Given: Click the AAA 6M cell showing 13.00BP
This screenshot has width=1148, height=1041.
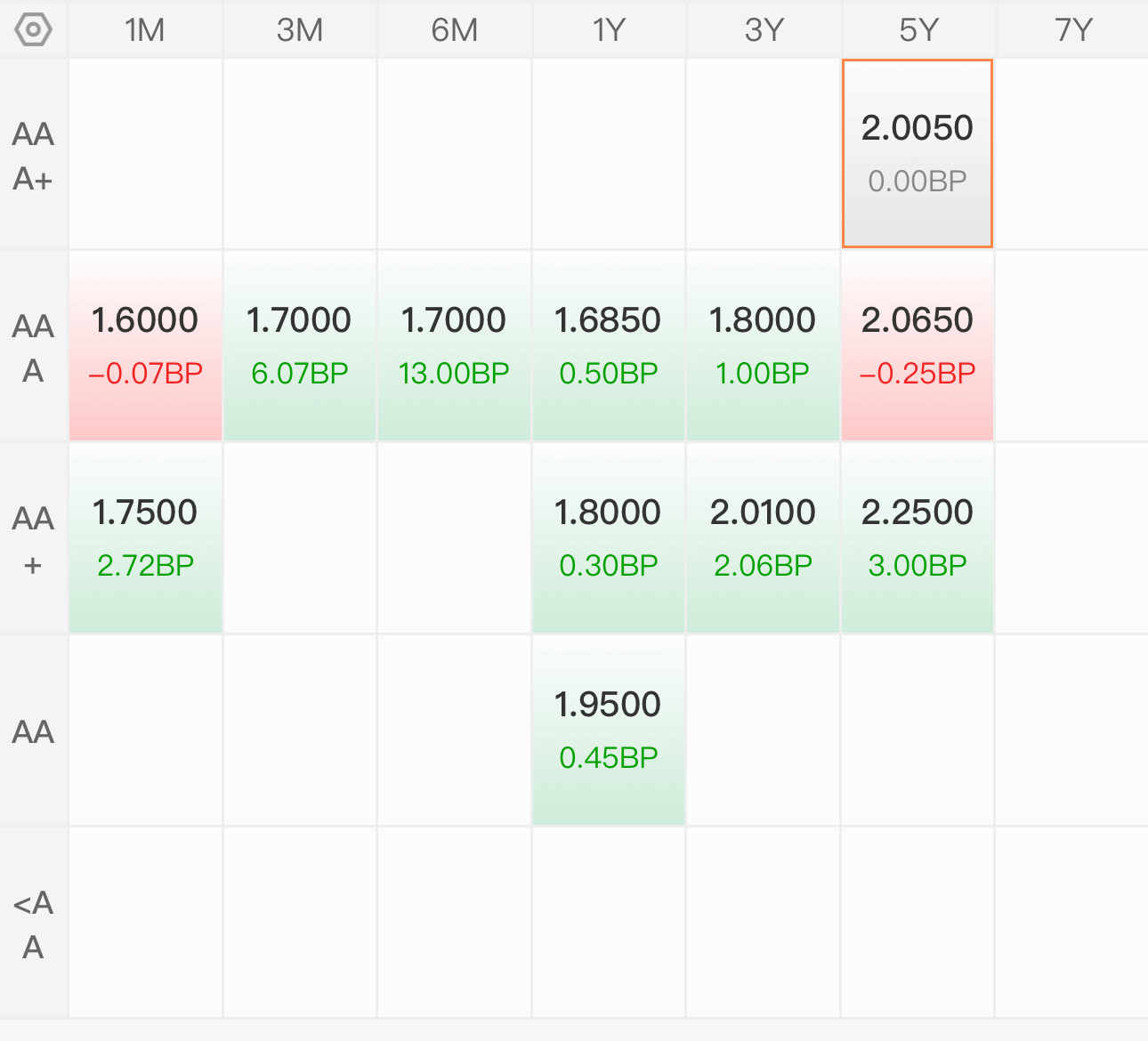Looking at the screenshot, I should coord(455,345).
